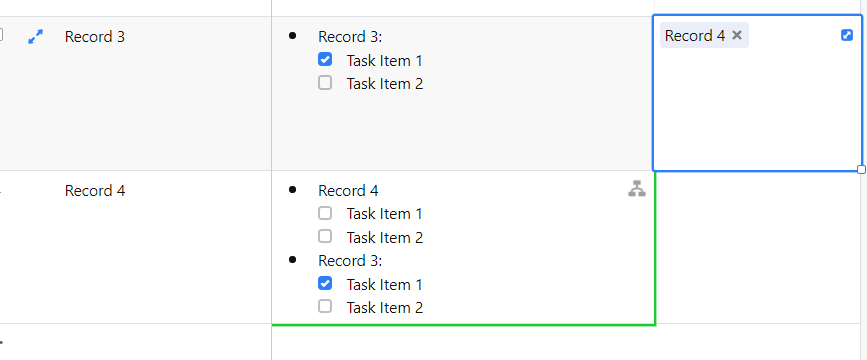Remove the Record 4 linked chip with its X
The image size is (867, 360).
[737, 35]
